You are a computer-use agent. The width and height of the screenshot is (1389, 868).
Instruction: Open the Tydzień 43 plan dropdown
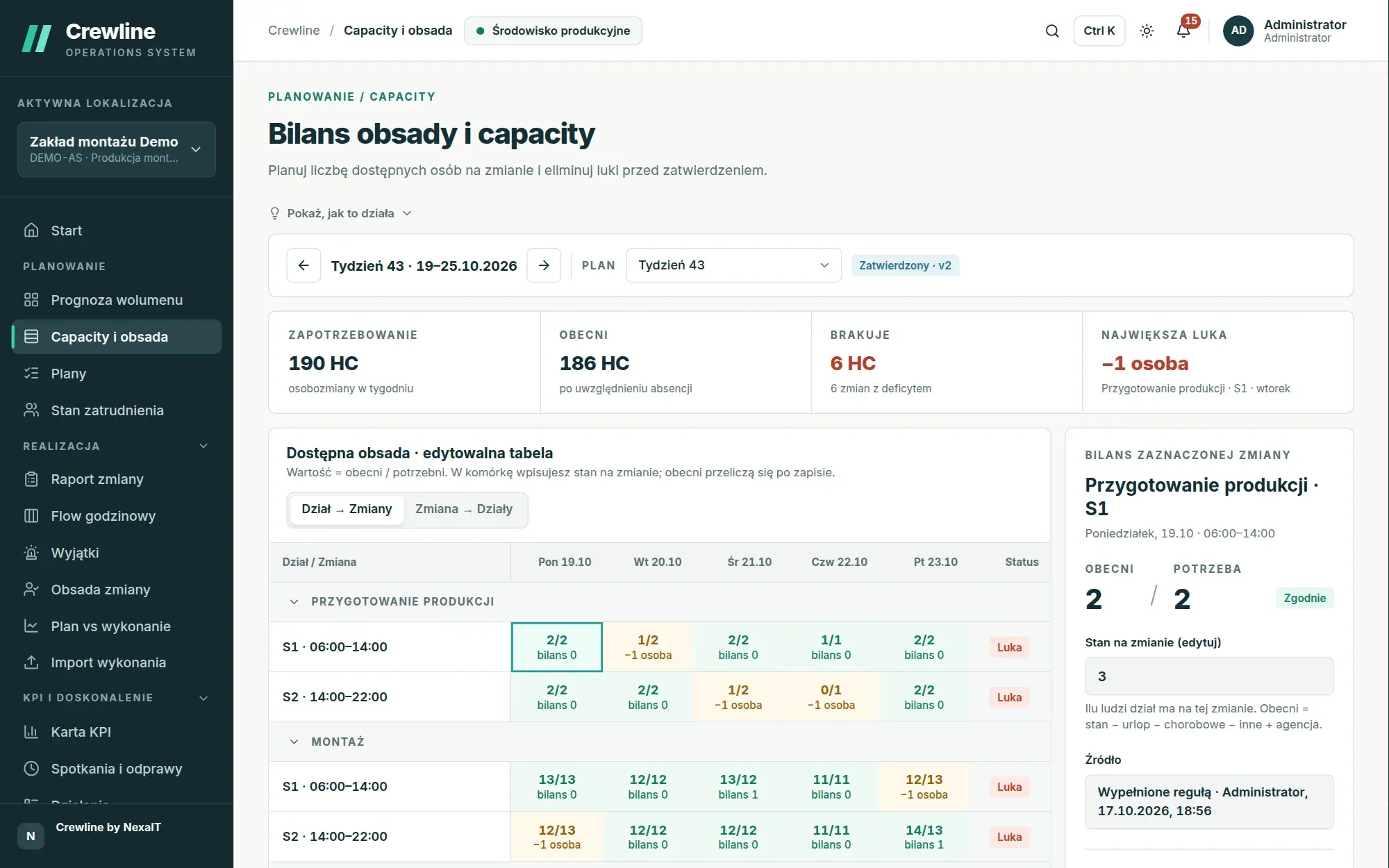[733, 265]
